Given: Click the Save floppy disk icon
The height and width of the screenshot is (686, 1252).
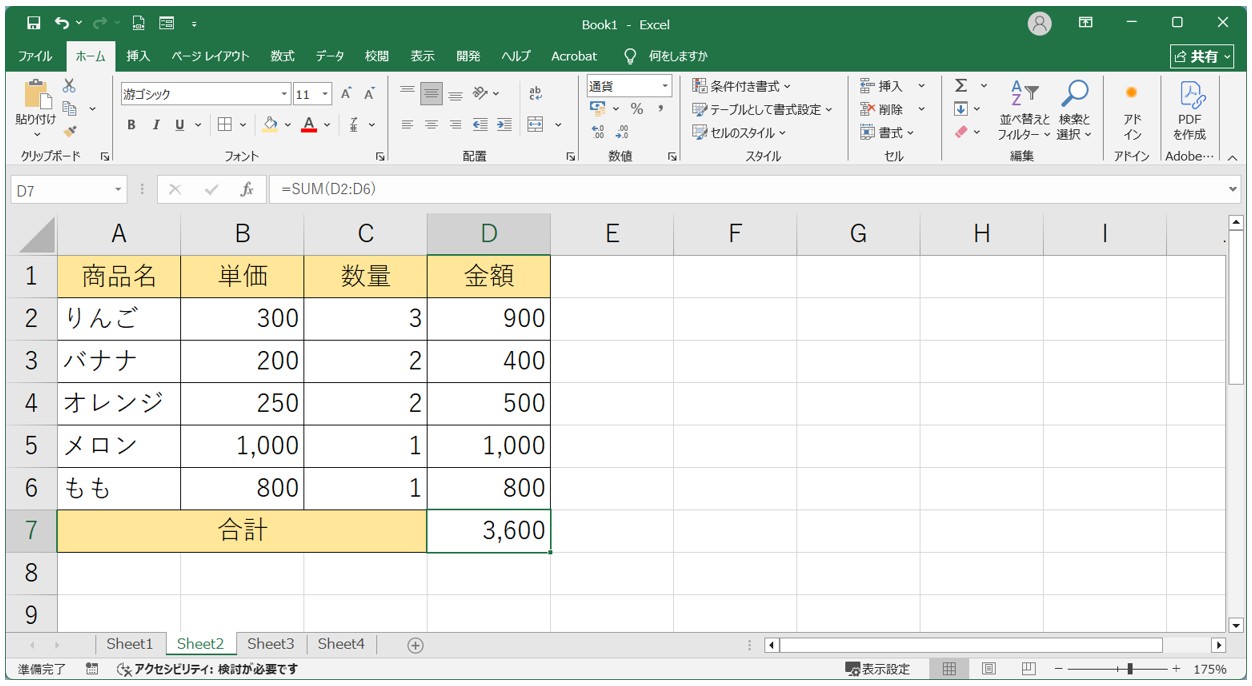Looking at the screenshot, I should [x=34, y=23].
